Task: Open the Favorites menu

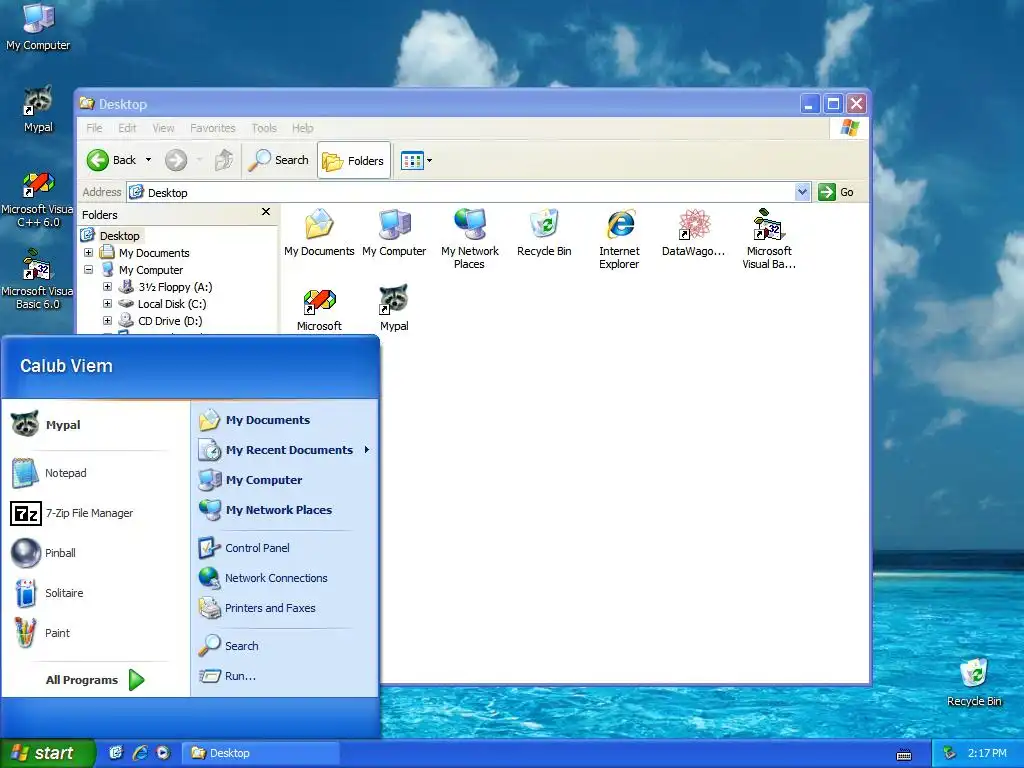Action: click(212, 128)
